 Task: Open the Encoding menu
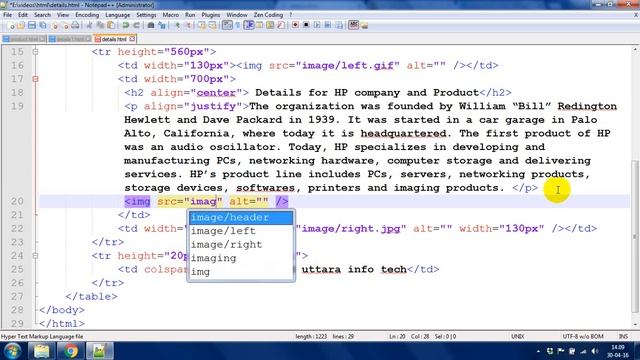point(87,15)
